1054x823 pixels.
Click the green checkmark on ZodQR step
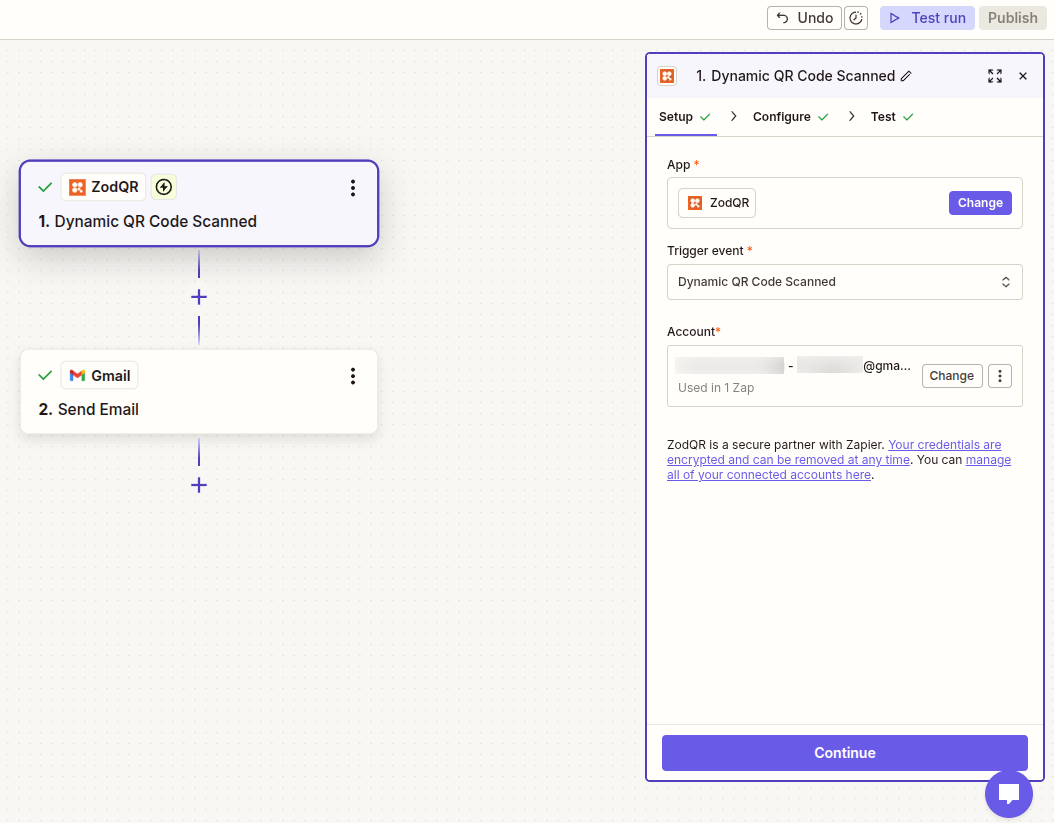[45, 187]
